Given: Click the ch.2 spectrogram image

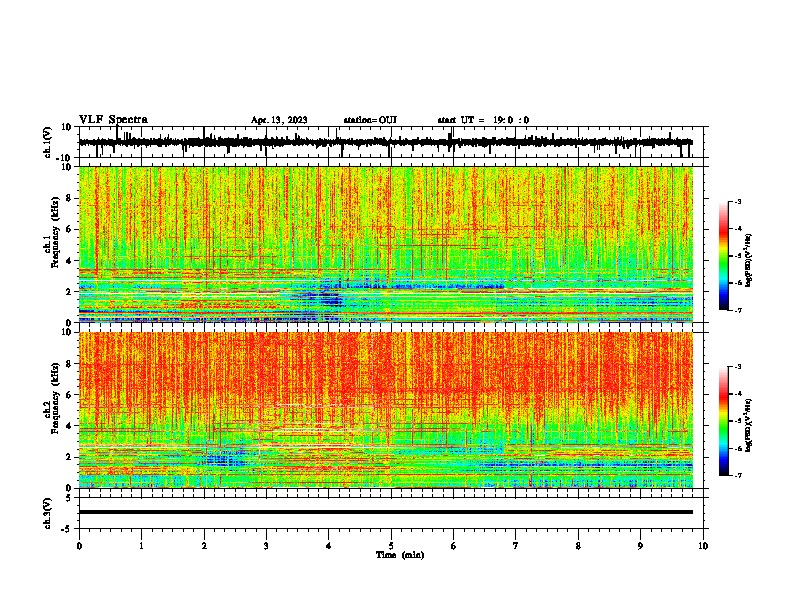Looking at the screenshot, I should 386,410.
